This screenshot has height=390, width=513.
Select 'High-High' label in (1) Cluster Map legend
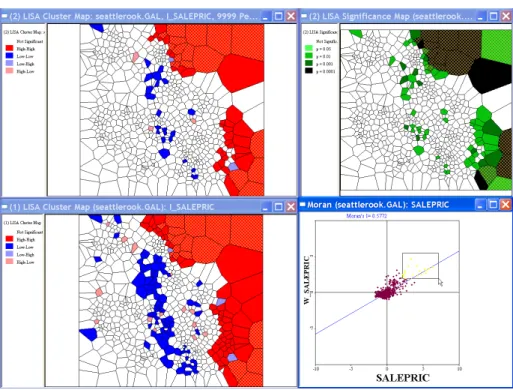26,240
